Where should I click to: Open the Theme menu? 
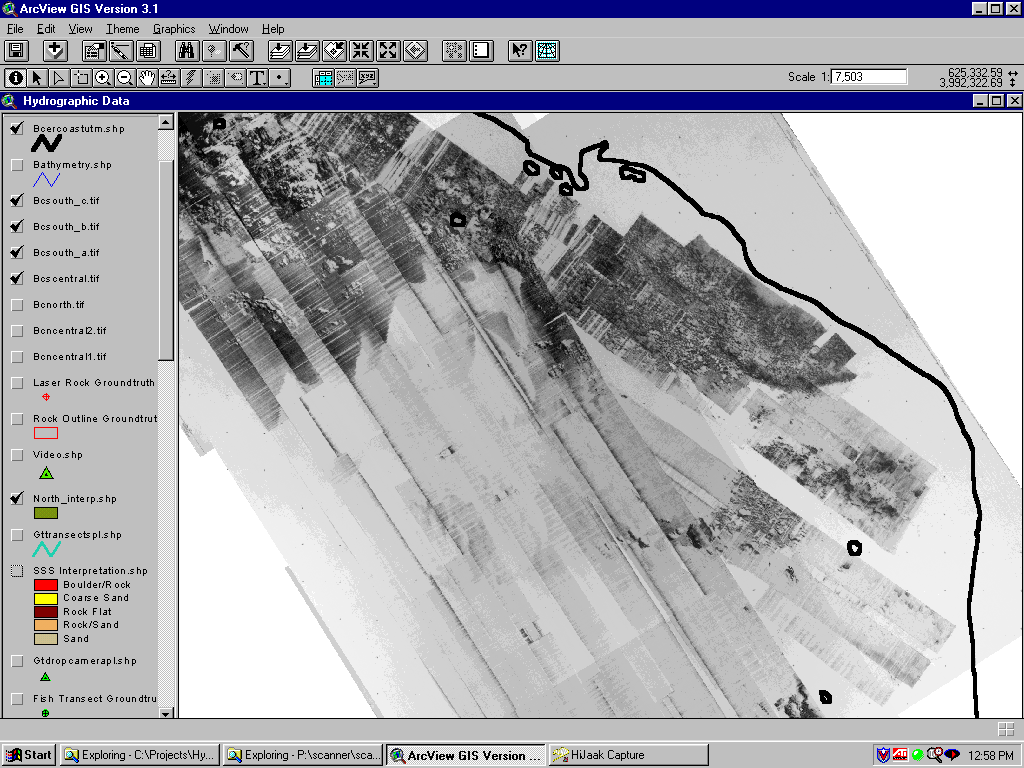(123, 29)
